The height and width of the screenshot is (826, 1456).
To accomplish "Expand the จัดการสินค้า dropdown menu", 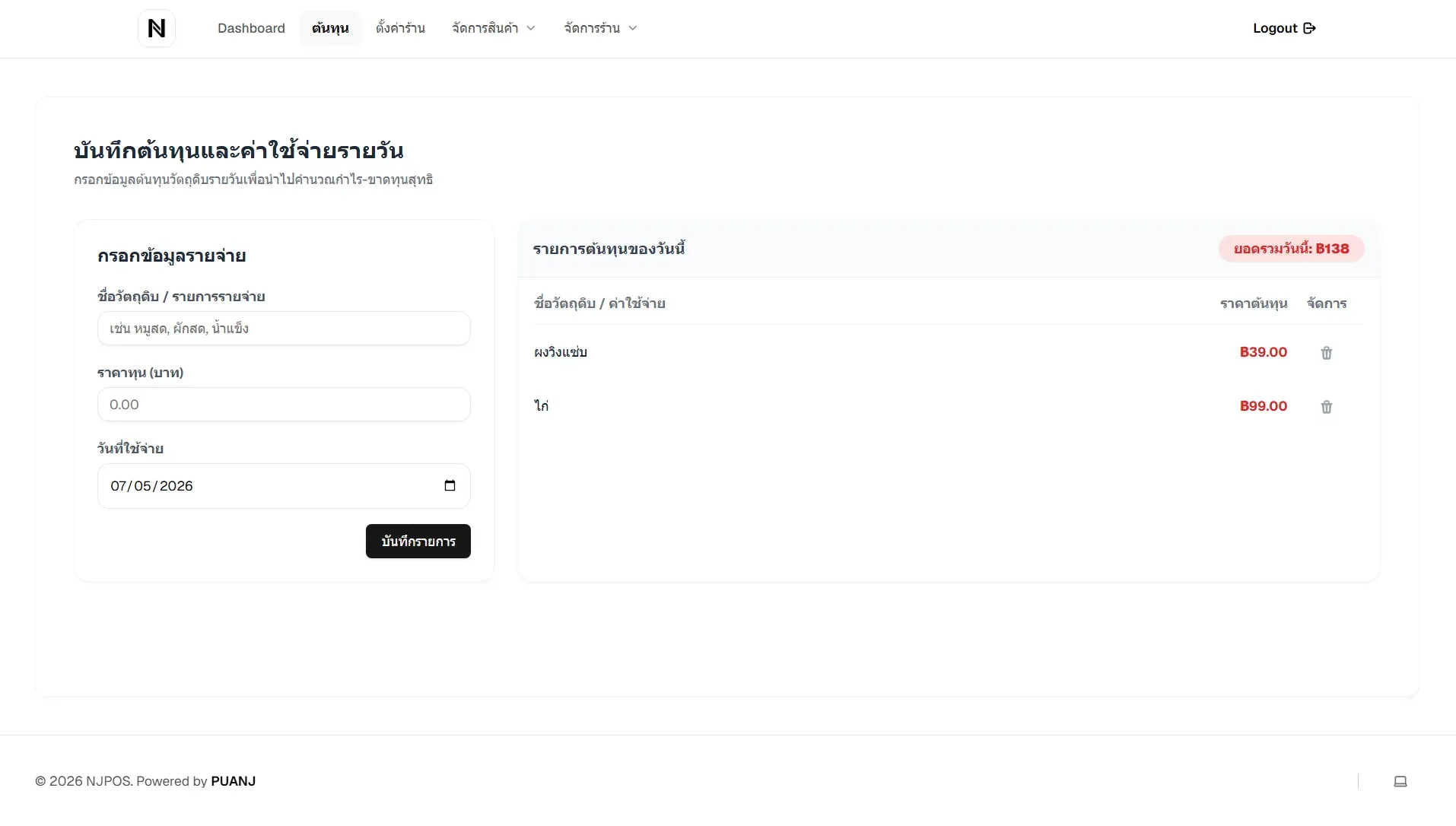I will click(494, 28).
